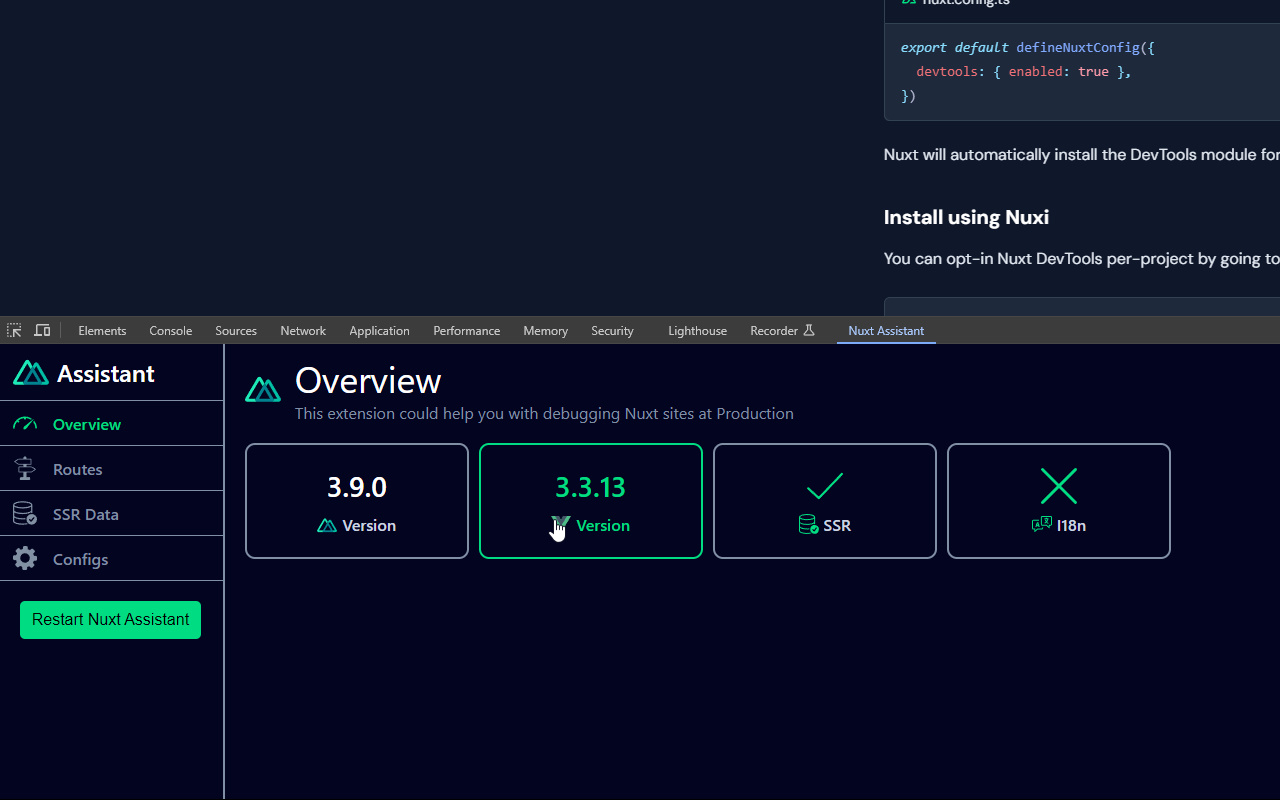1280x800 pixels.
Task: Click the Nuxt icon on the 3.9.0 card
Action: 327,525
